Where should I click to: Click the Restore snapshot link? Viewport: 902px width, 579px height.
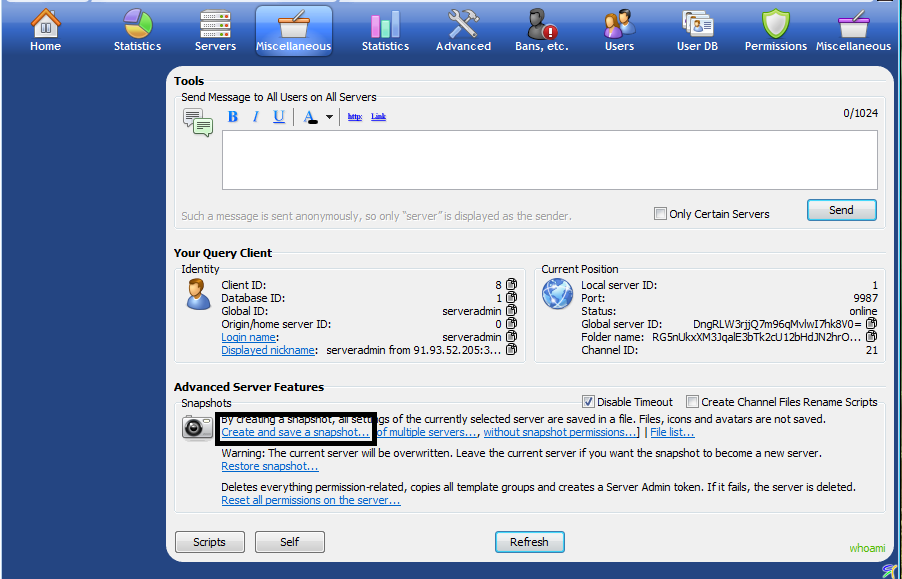point(270,466)
